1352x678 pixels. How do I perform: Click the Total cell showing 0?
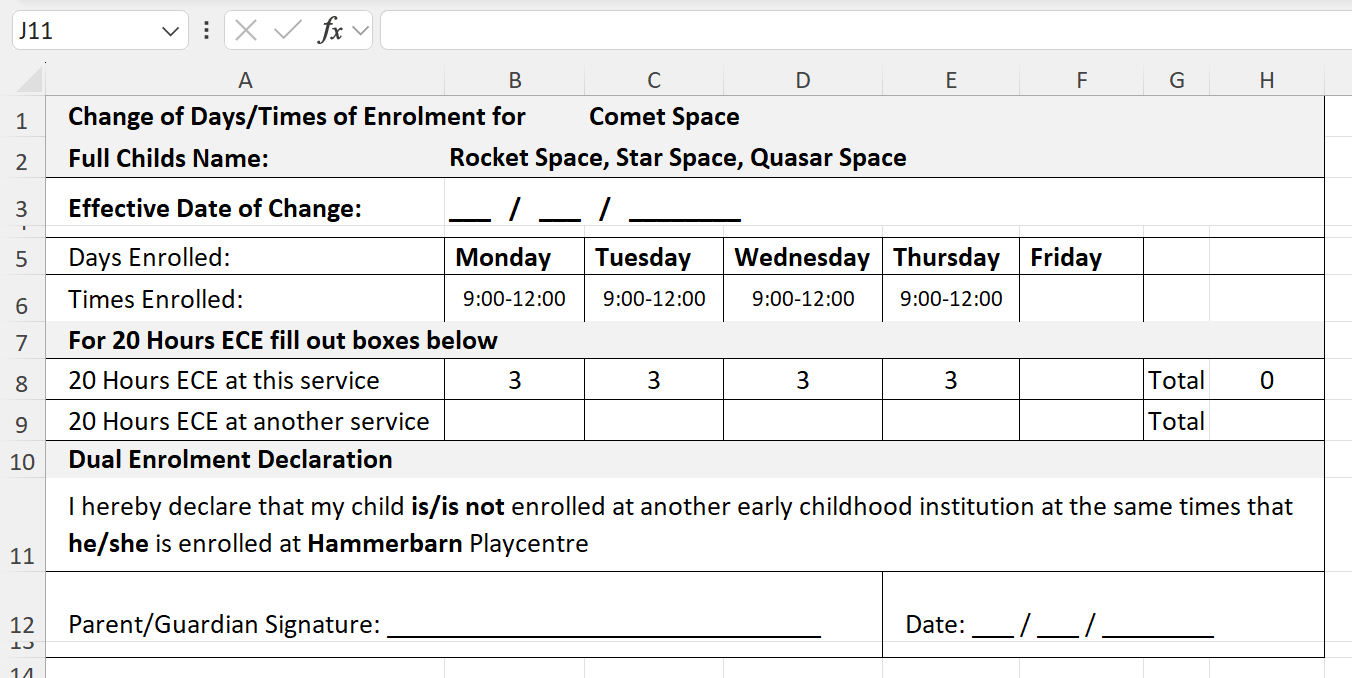[x=1267, y=380]
